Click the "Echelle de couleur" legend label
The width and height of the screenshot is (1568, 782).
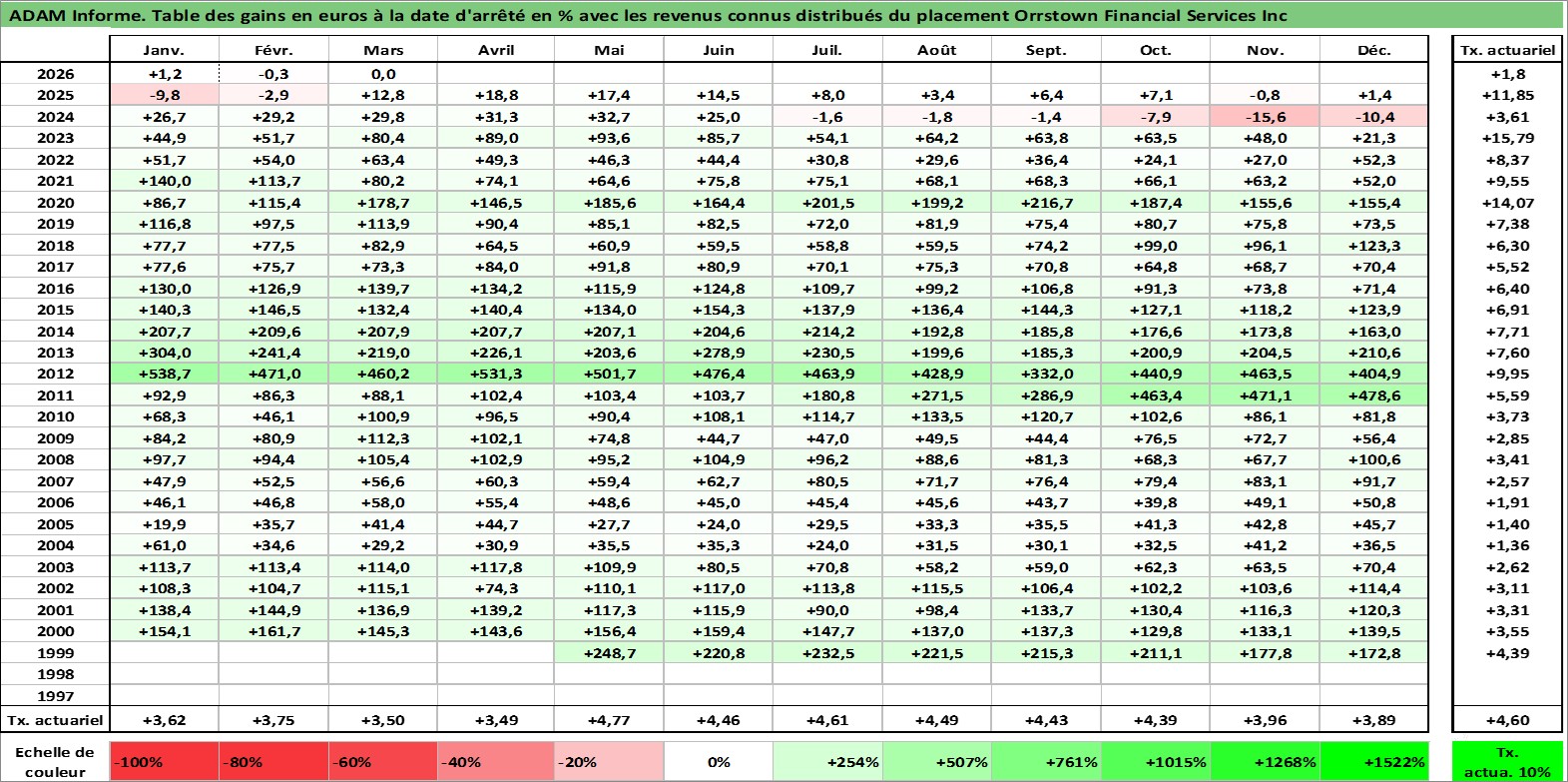[55, 761]
